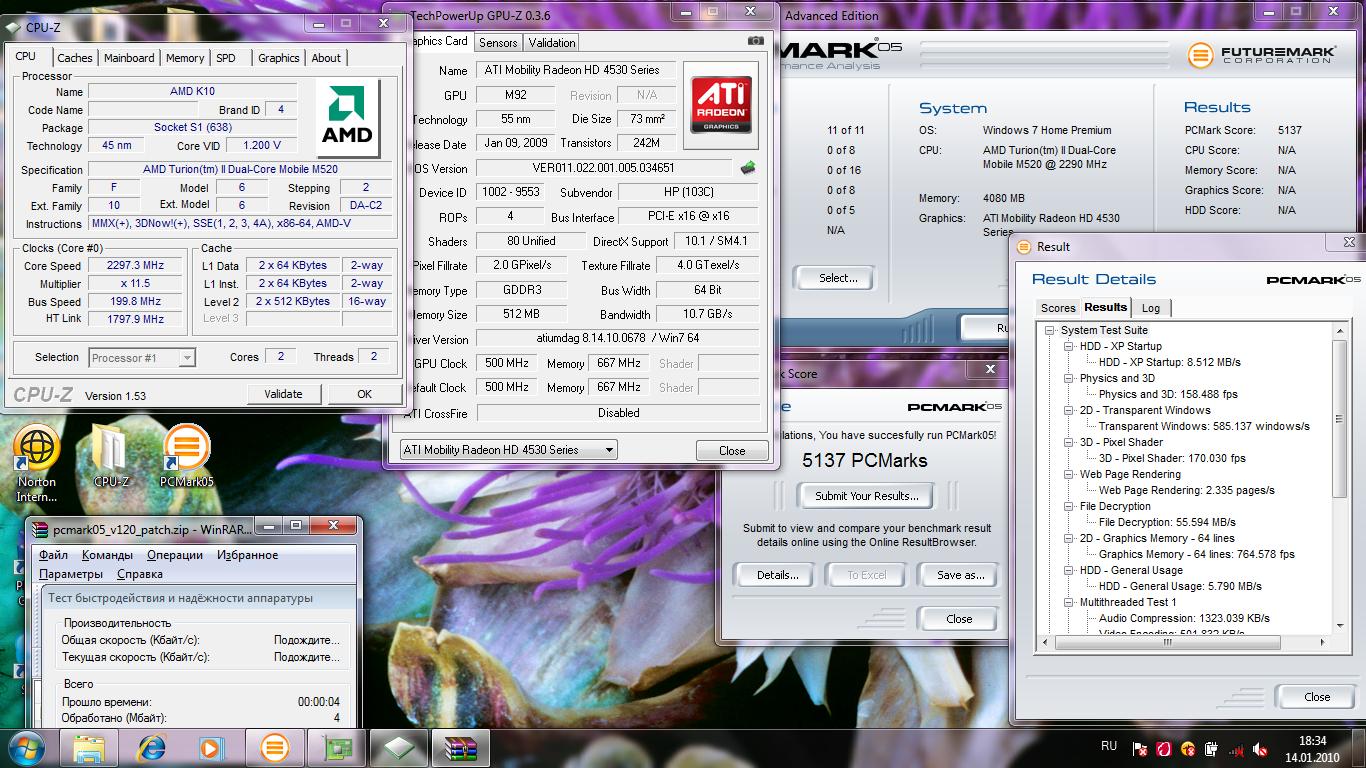The image size is (1366, 768).
Task: Open the CPU-Z folder on the desktop
Action: (110, 458)
